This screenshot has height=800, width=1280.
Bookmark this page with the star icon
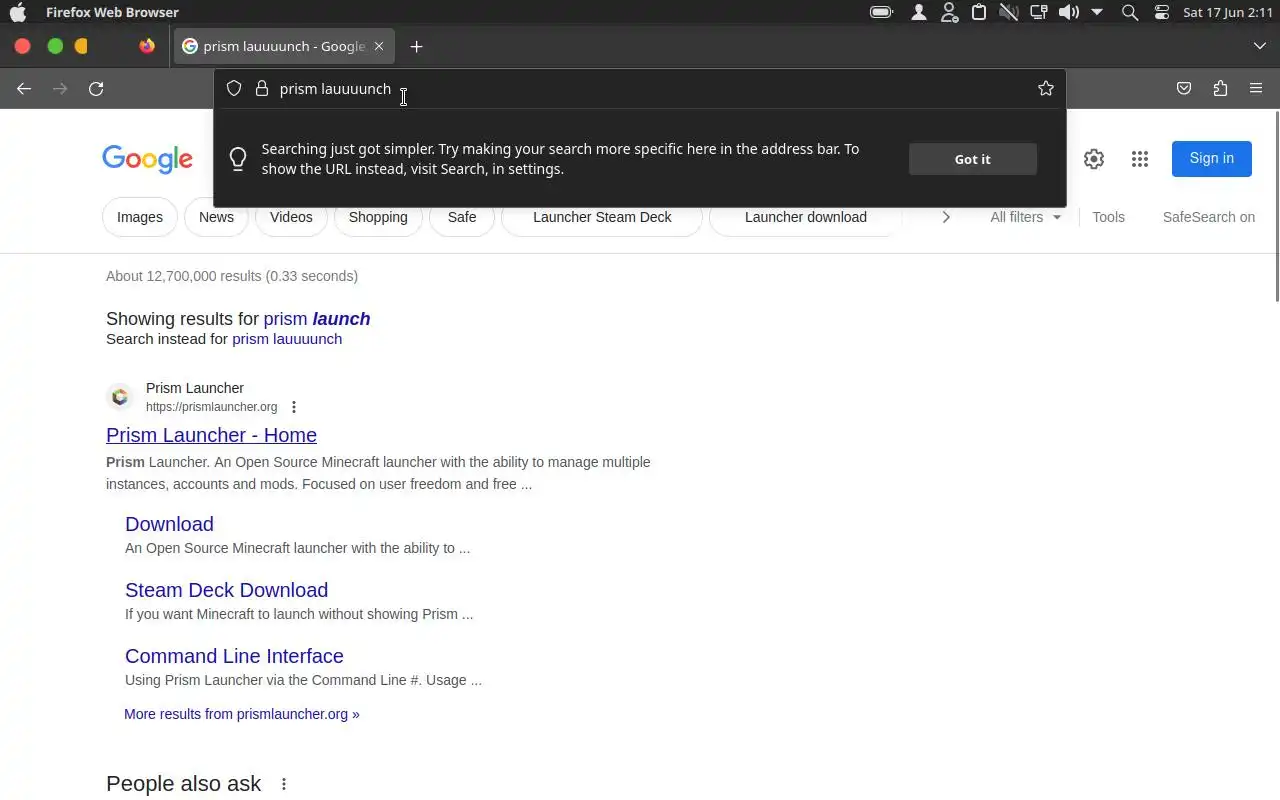pyautogui.click(x=1046, y=88)
